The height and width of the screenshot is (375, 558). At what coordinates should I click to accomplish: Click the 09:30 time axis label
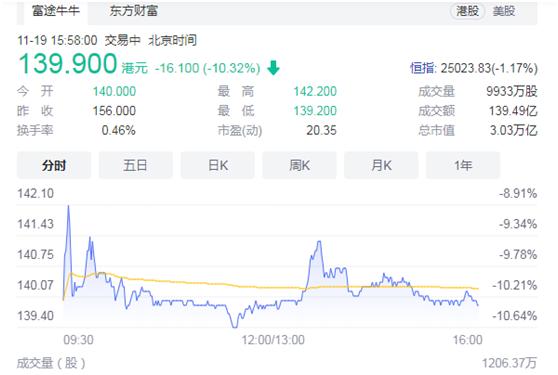click(79, 340)
